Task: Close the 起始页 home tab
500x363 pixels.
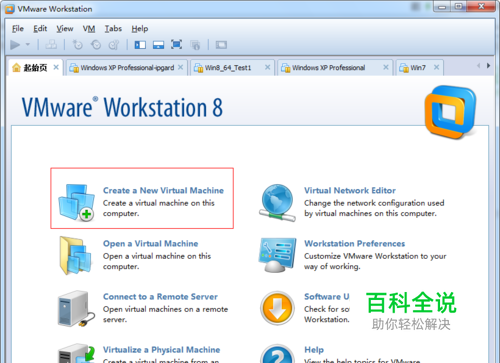Action: tap(56, 67)
